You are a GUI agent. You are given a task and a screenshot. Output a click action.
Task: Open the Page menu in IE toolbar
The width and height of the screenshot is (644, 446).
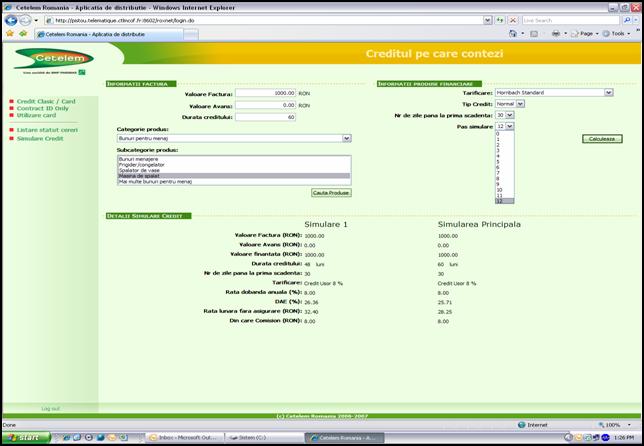[586, 33]
